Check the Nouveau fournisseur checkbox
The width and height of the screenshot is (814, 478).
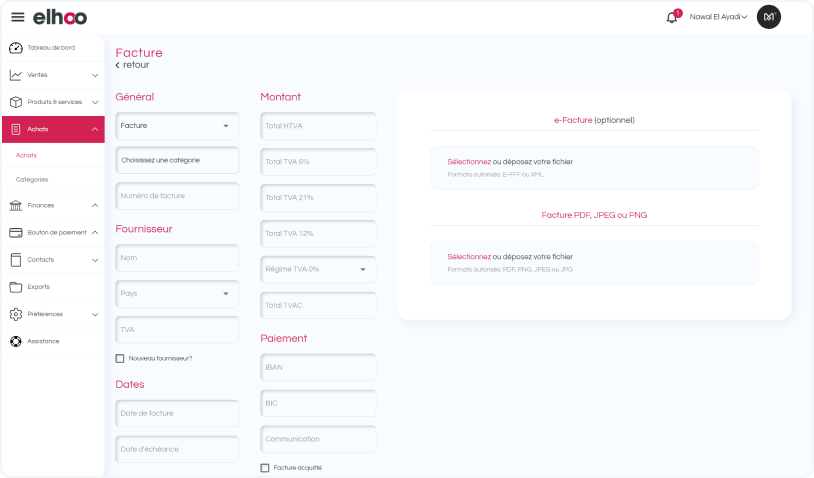tap(120, 358)
